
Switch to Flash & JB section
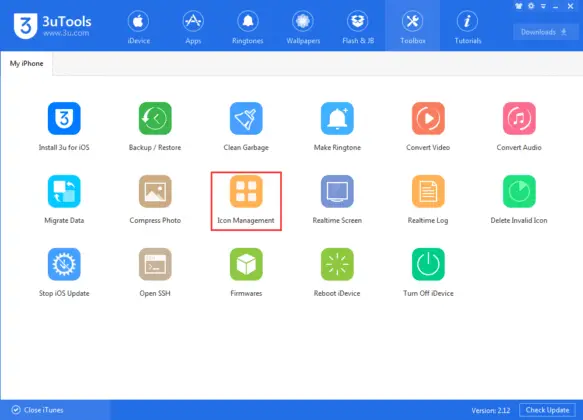tap(358, 27)
